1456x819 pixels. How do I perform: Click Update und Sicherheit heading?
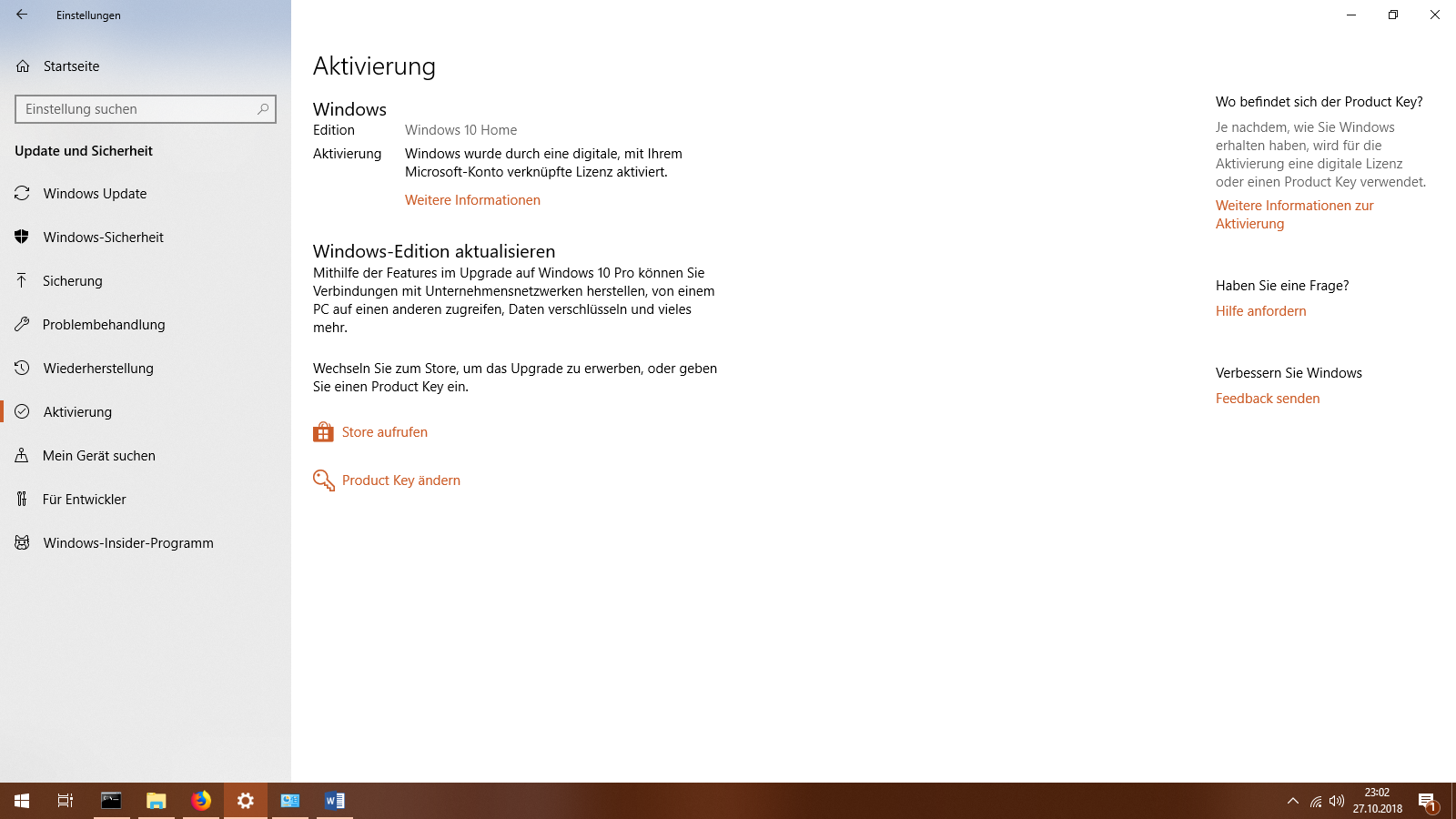(84, 151)
